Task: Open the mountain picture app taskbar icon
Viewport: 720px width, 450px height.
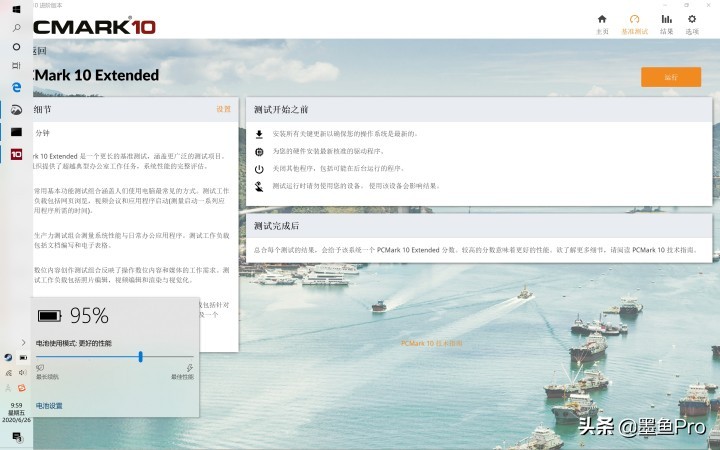Action: (16, 110)
